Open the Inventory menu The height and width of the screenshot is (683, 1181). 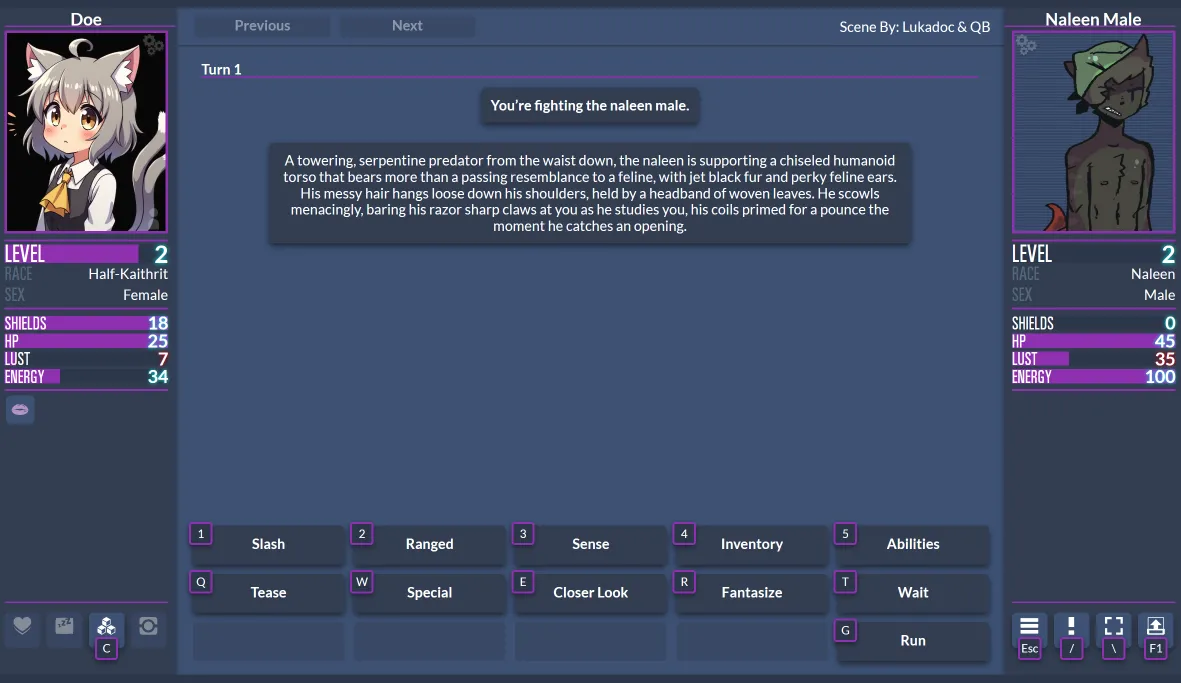coord(751,544)
